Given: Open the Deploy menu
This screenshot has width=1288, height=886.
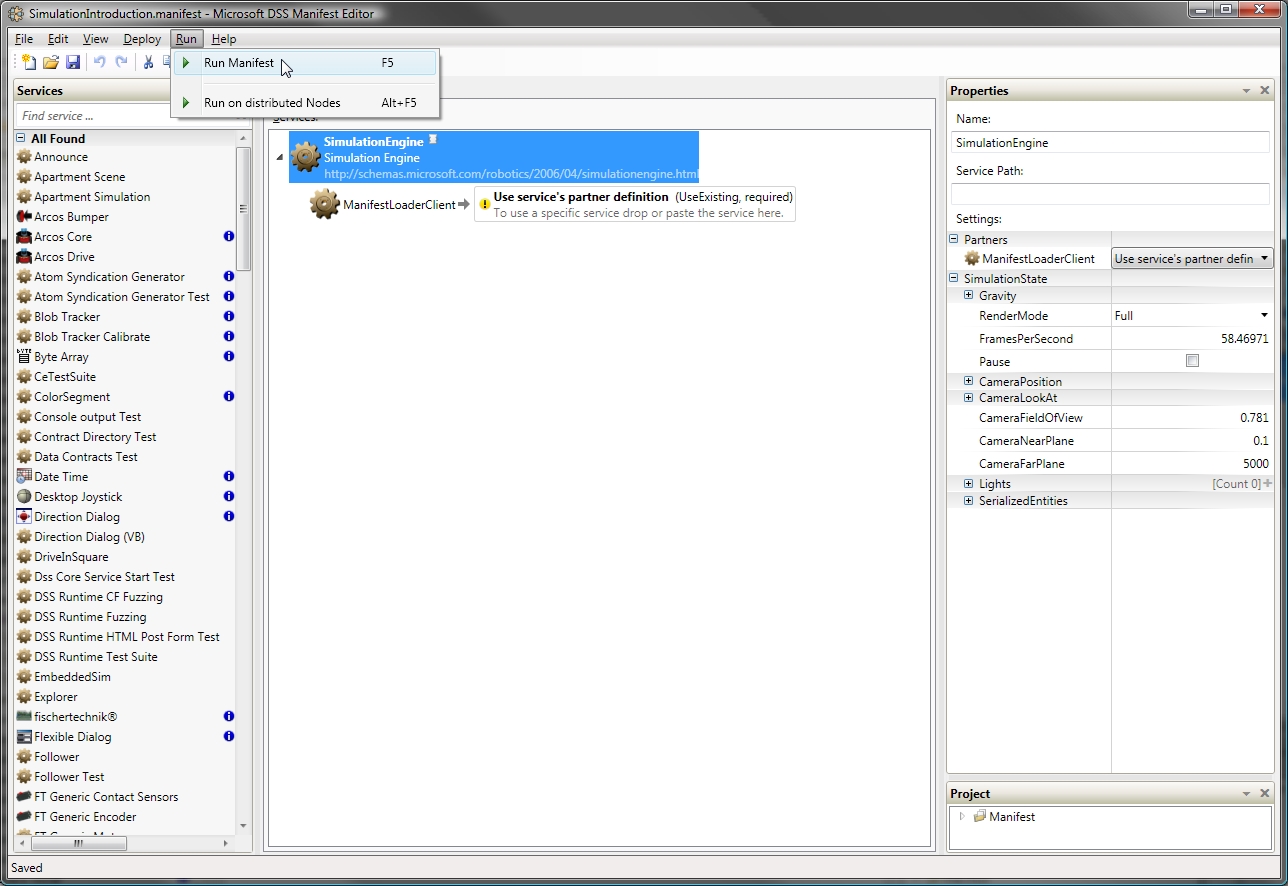Looking at the screenshot, I should click(142, 39).
